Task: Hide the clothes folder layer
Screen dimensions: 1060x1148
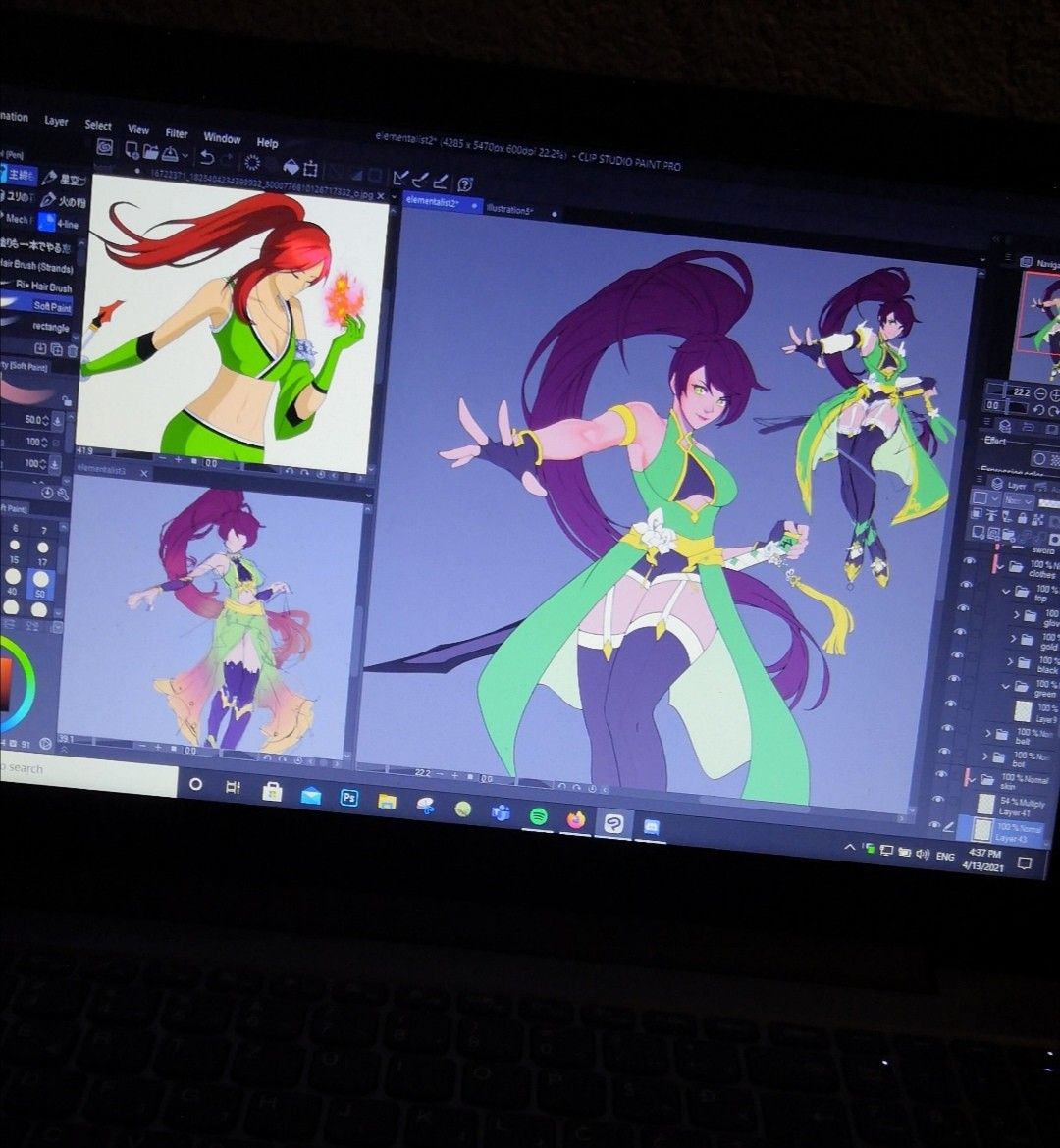Action: coord(970,560)
